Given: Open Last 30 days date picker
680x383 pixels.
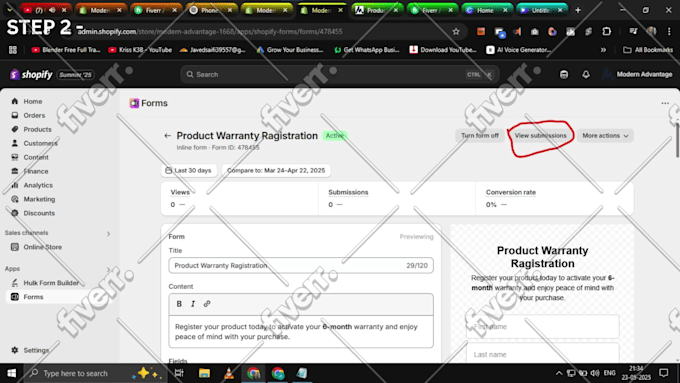Looking at the screenshot, I should 189,170.
